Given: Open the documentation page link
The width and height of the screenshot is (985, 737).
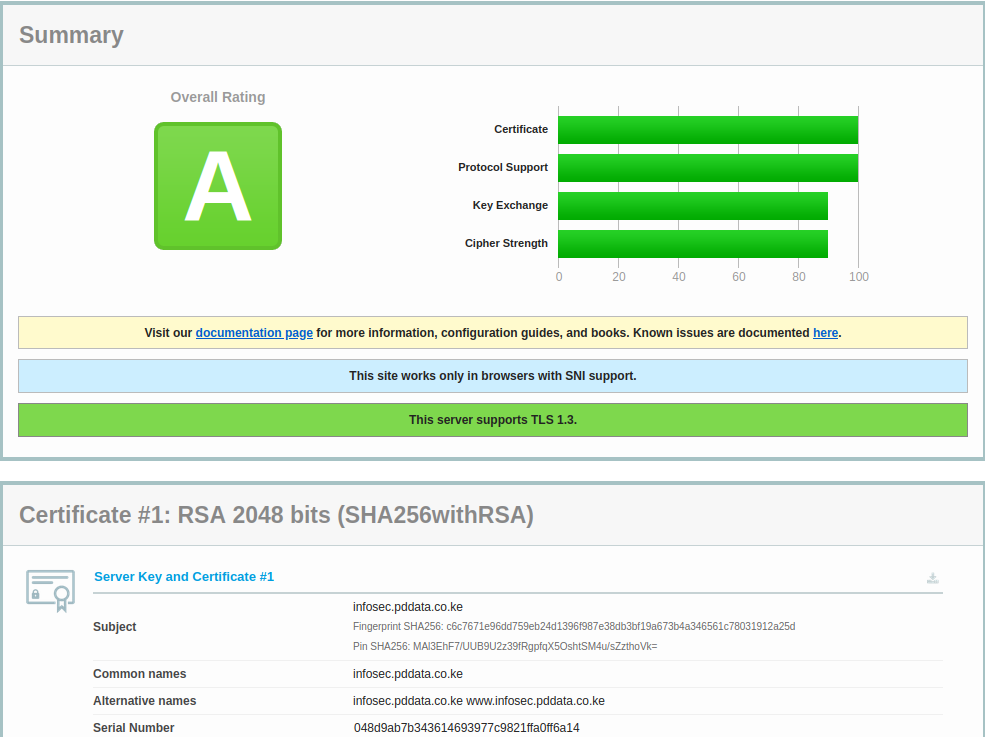Looking at the screenshot, I should (254, 333).
